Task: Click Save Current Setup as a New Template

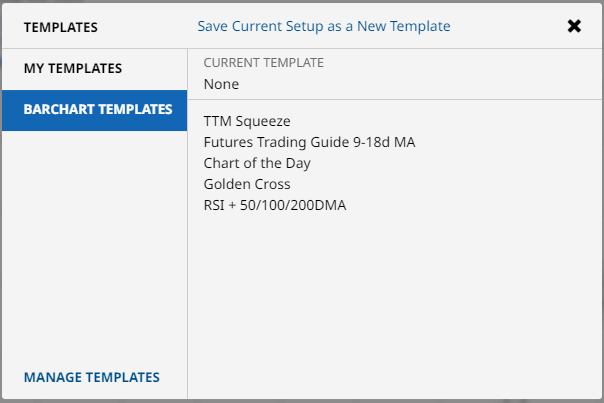Action: click(323, 26)
